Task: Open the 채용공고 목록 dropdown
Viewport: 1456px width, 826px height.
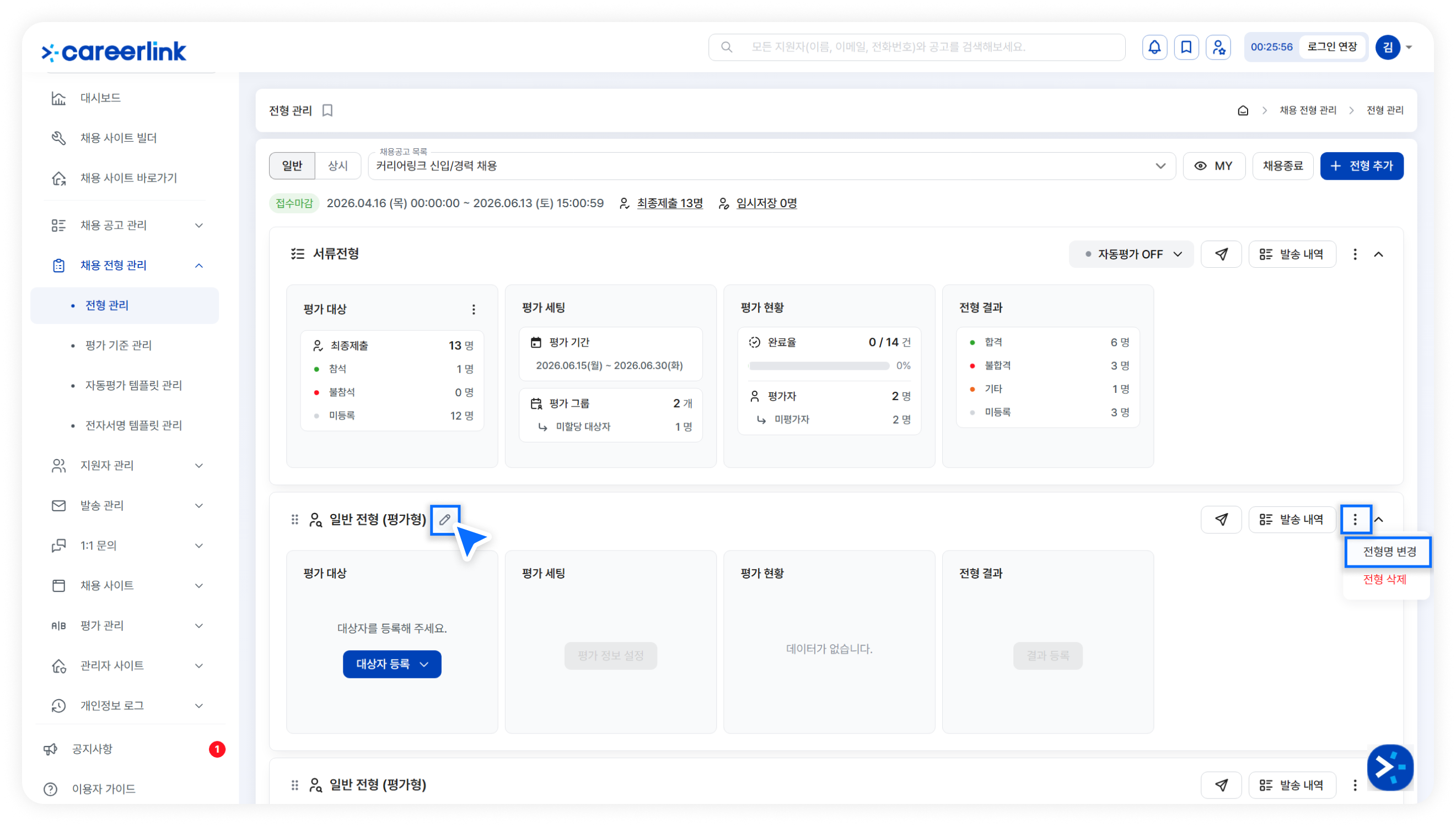Action: pyautogui.click(x=772, y=166)
